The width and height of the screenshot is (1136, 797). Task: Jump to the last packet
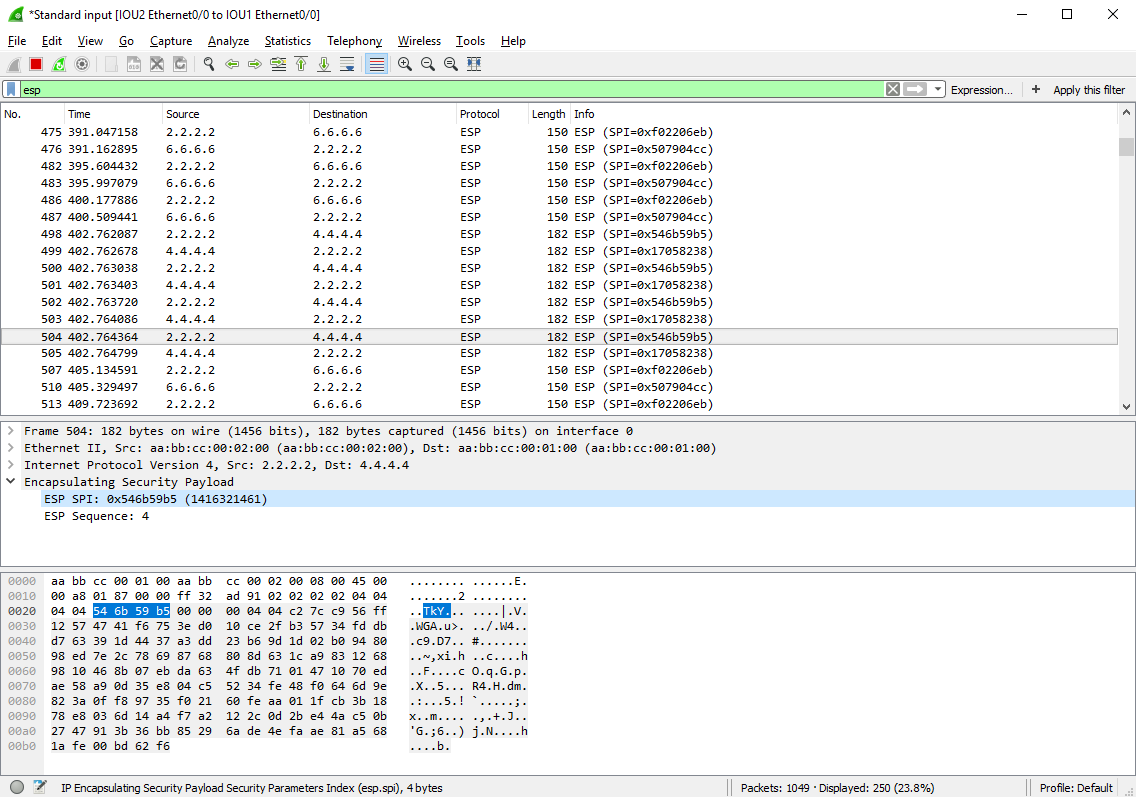324,64
